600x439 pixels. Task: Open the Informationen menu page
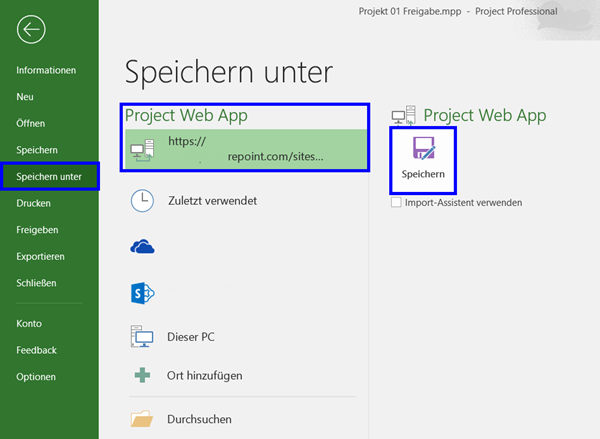[46, 71]
